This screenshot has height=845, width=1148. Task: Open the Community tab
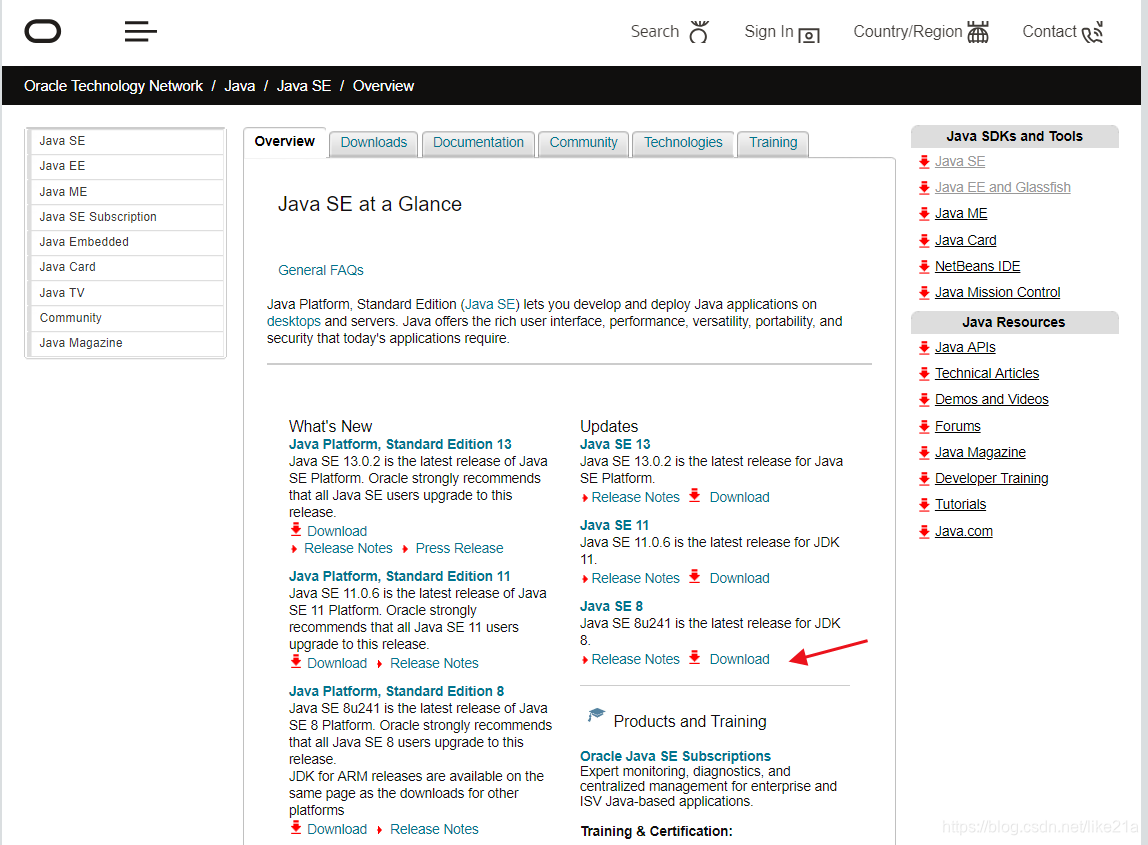pyautogui.click(x=584, y=143)
